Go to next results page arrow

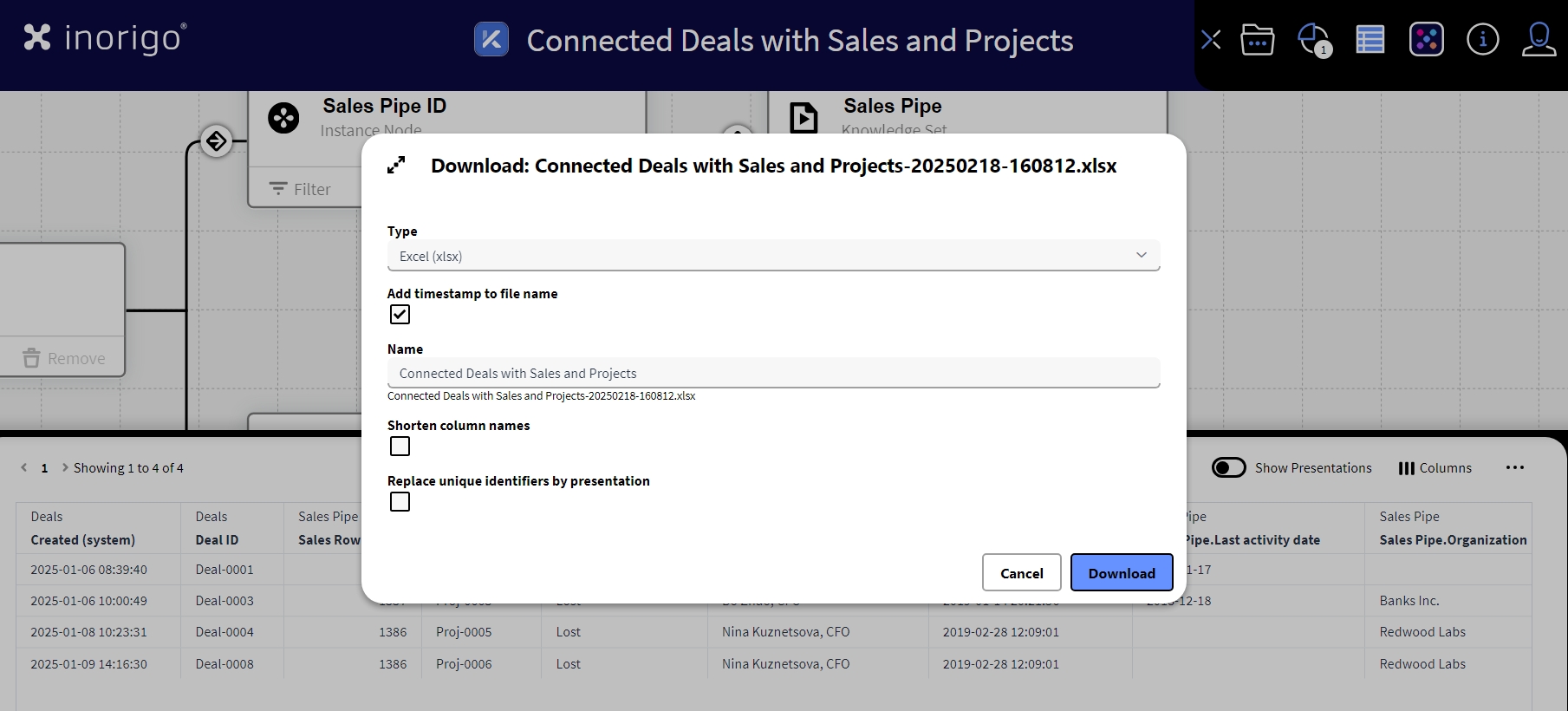65,468
